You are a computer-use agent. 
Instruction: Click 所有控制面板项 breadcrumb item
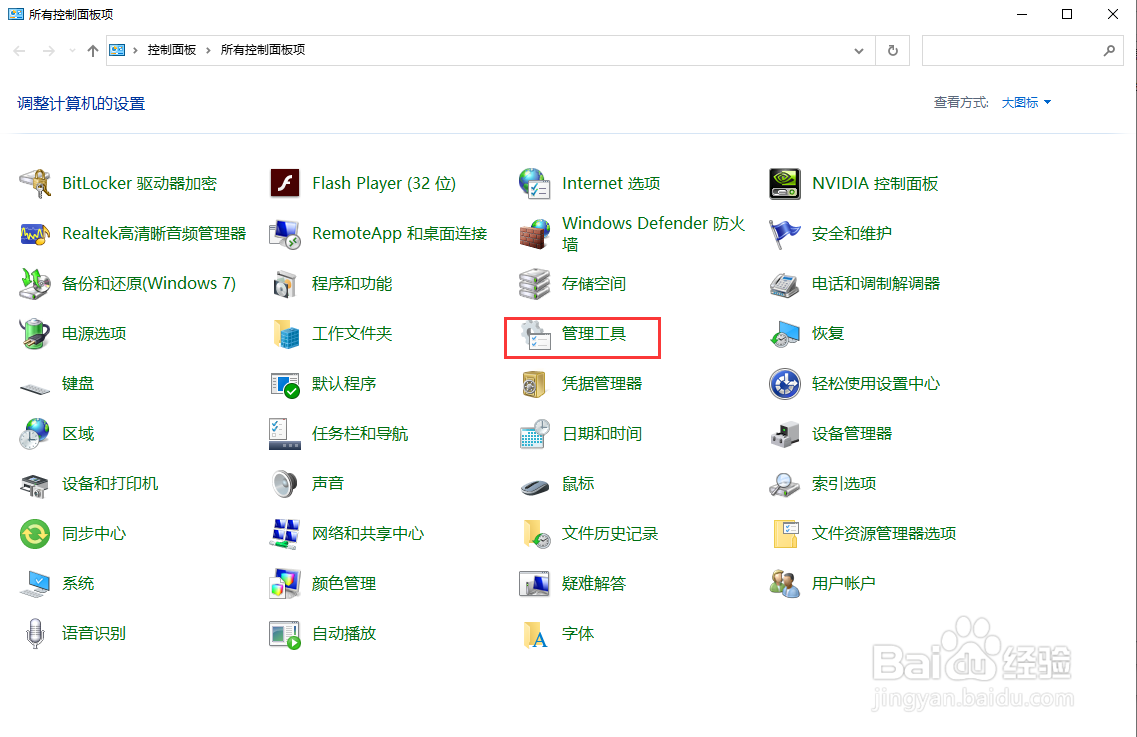pos(262,50)
